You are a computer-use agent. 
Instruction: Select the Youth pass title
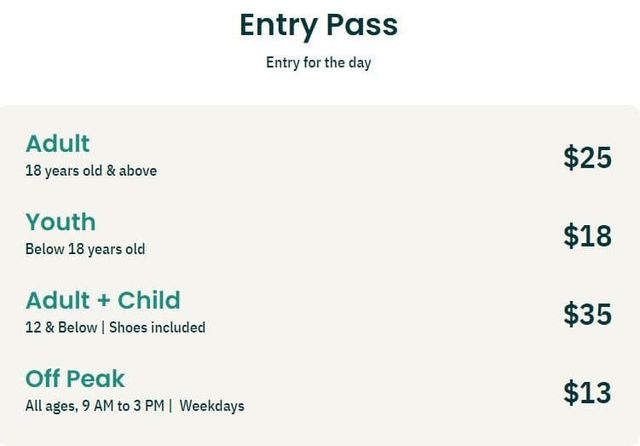tap(60, 221)
